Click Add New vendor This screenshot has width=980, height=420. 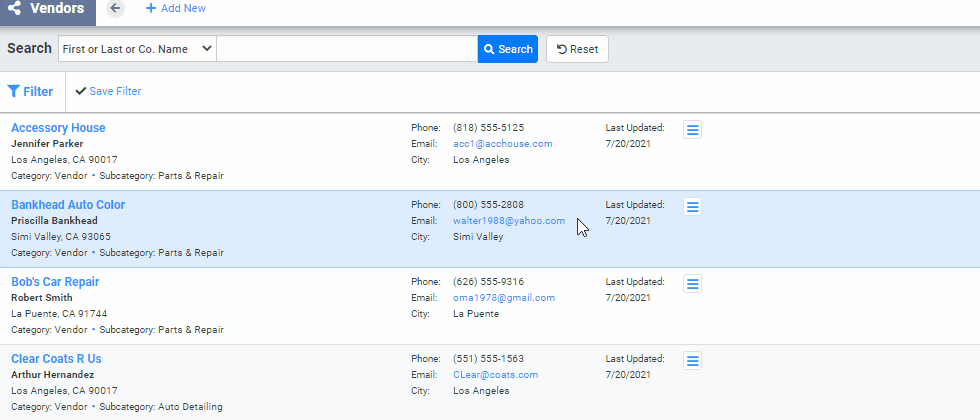tap(175, 9)
